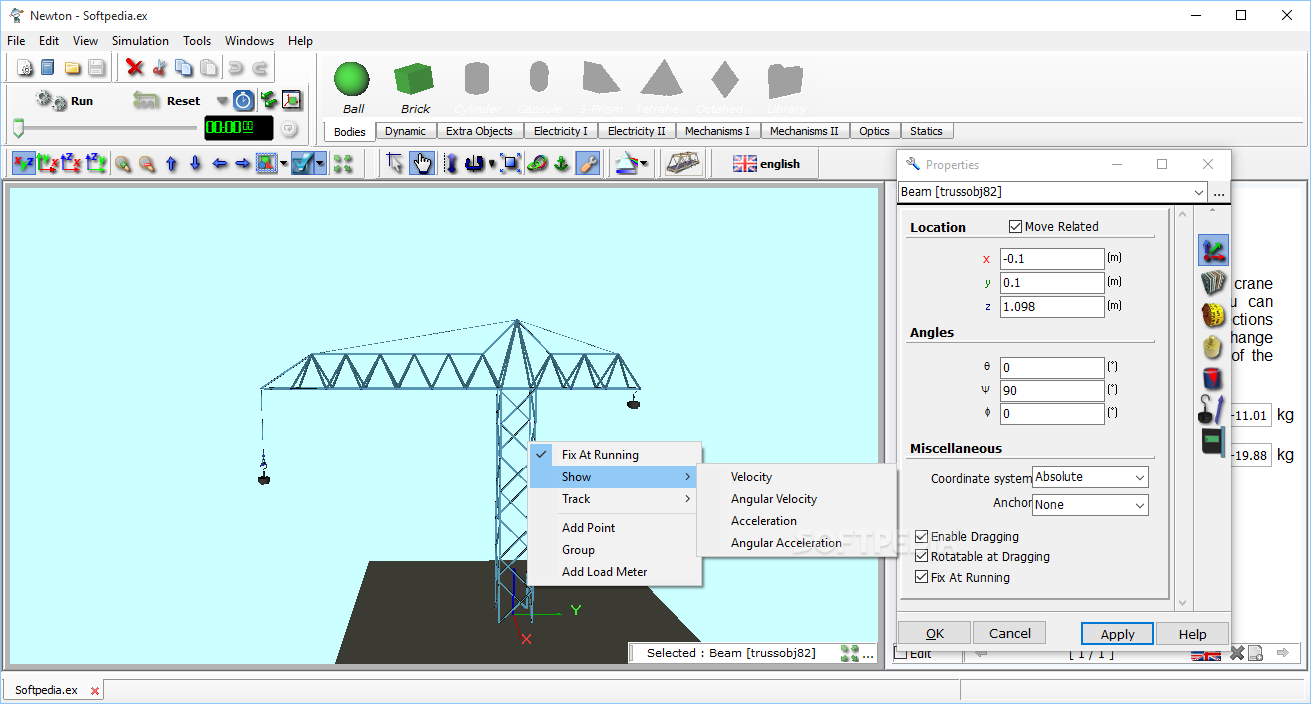Viewport: 1311px width, 704px height.
Task: Switch to the Dynamic tab
Action: [405, 131]
